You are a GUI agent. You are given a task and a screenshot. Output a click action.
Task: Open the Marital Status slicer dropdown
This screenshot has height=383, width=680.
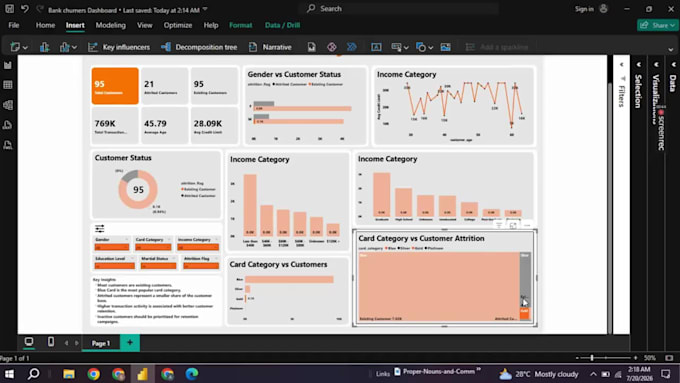point(158,266)
